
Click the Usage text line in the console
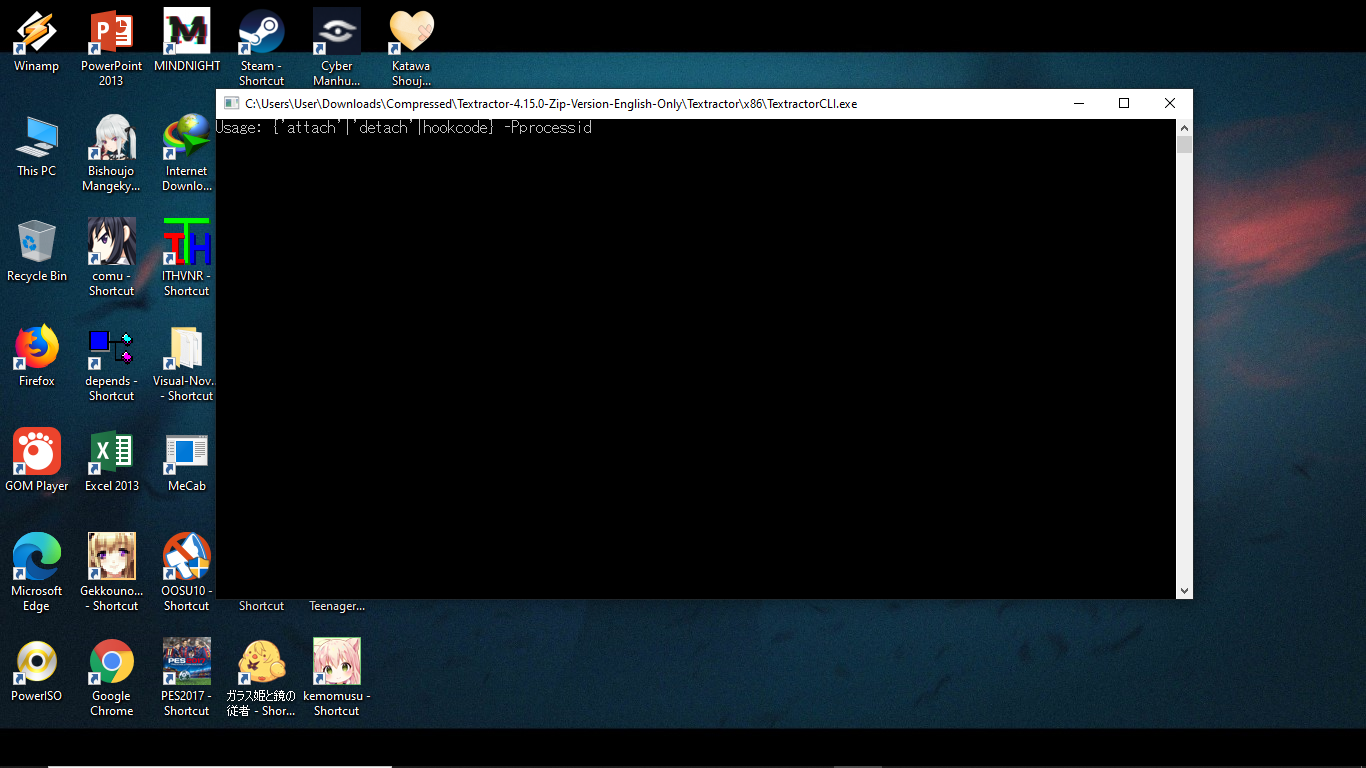tap(404, 128)
